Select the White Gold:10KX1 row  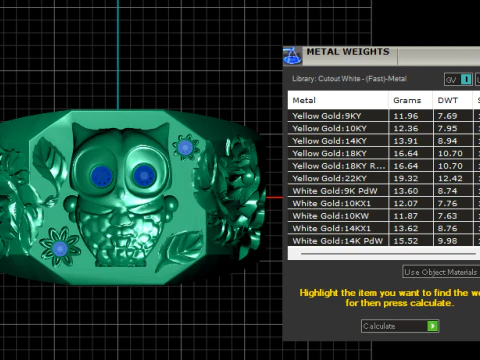coord(384,203)
